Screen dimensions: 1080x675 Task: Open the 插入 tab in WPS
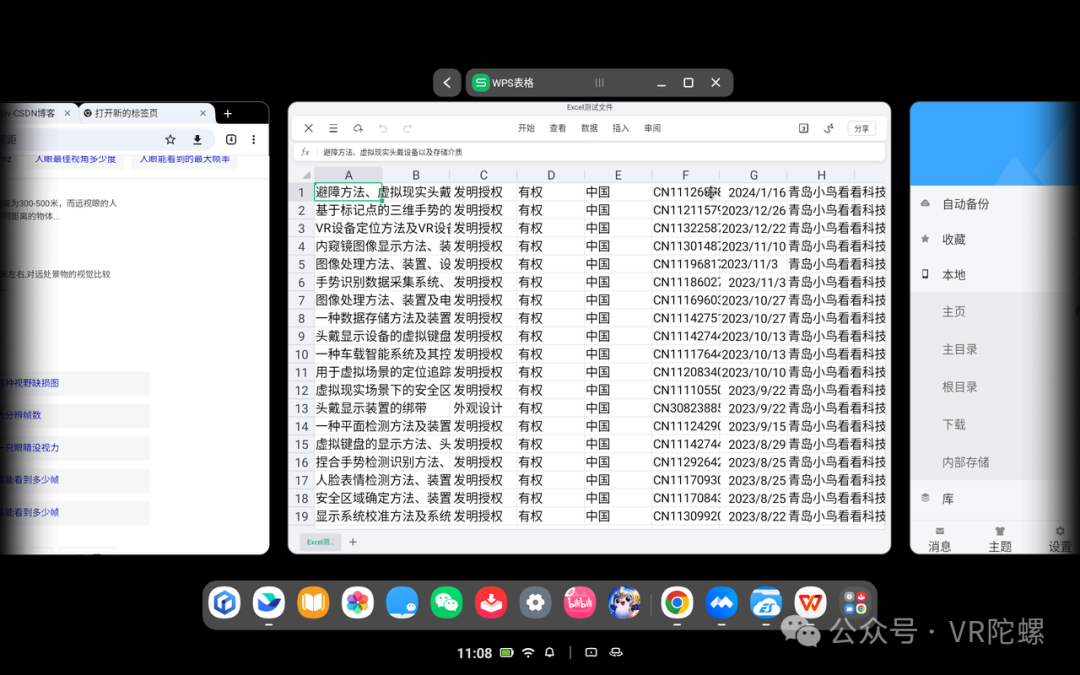tap(621, 128)
